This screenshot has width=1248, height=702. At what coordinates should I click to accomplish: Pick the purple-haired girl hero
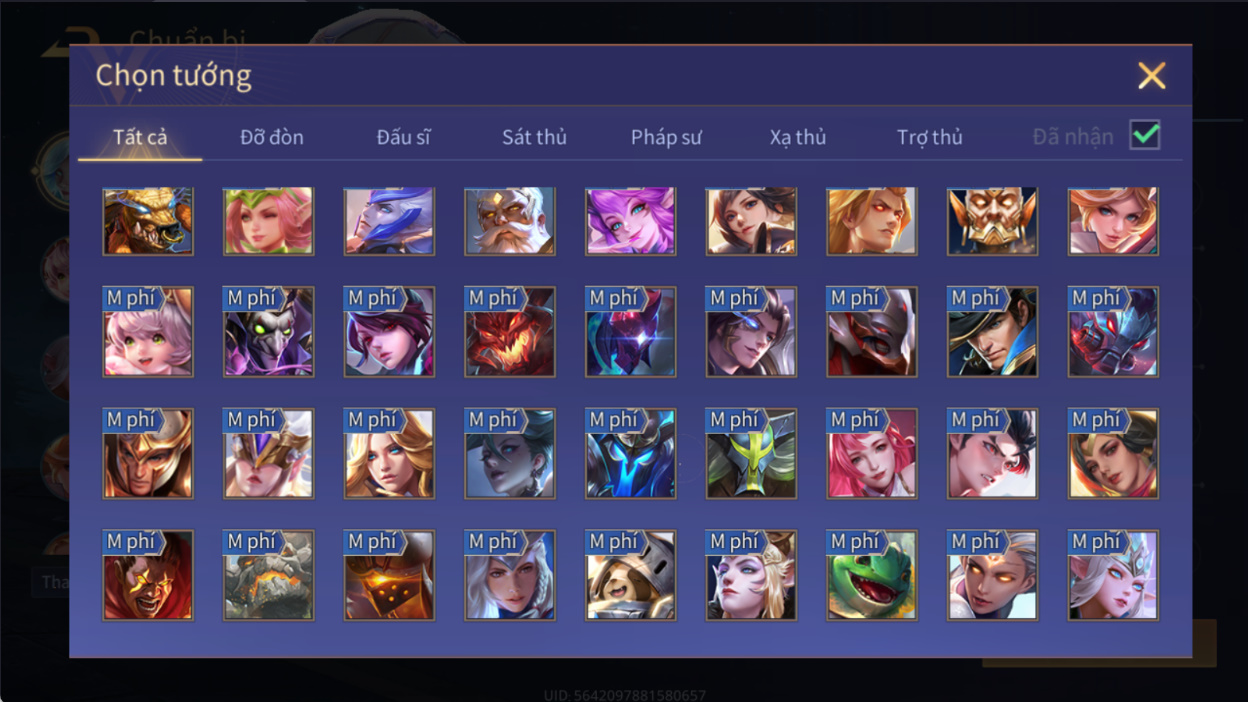pyautogui.click(x=631, y=221)
